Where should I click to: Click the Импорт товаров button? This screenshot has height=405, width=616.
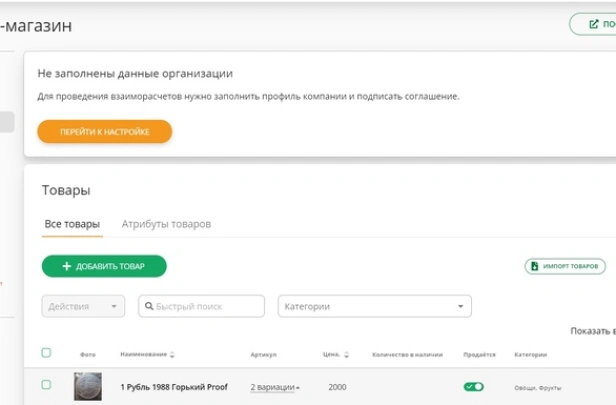[565, 266]
